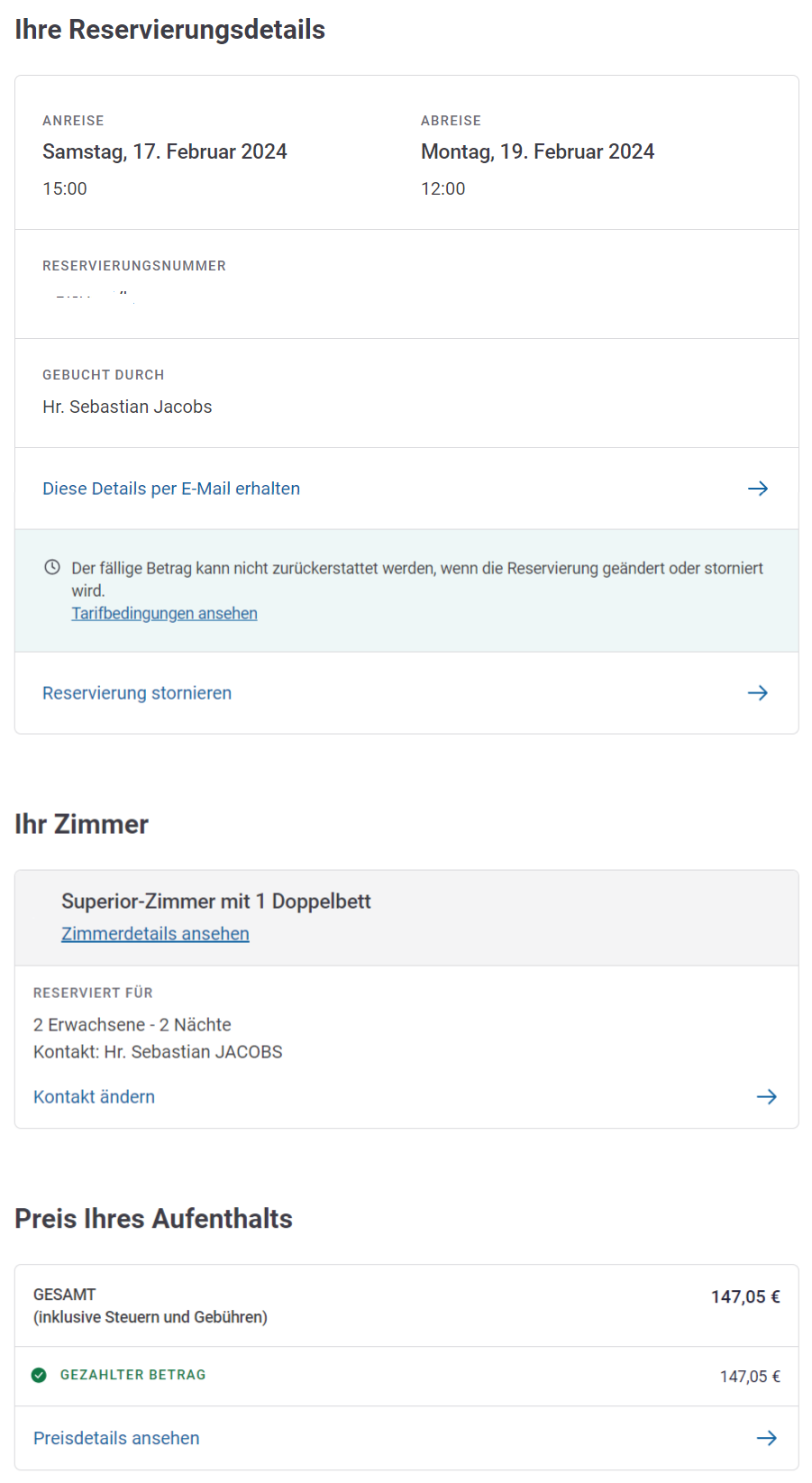Open Diese Details per E-Mail erhalten
812x1483 pixels.
point(171,489)
